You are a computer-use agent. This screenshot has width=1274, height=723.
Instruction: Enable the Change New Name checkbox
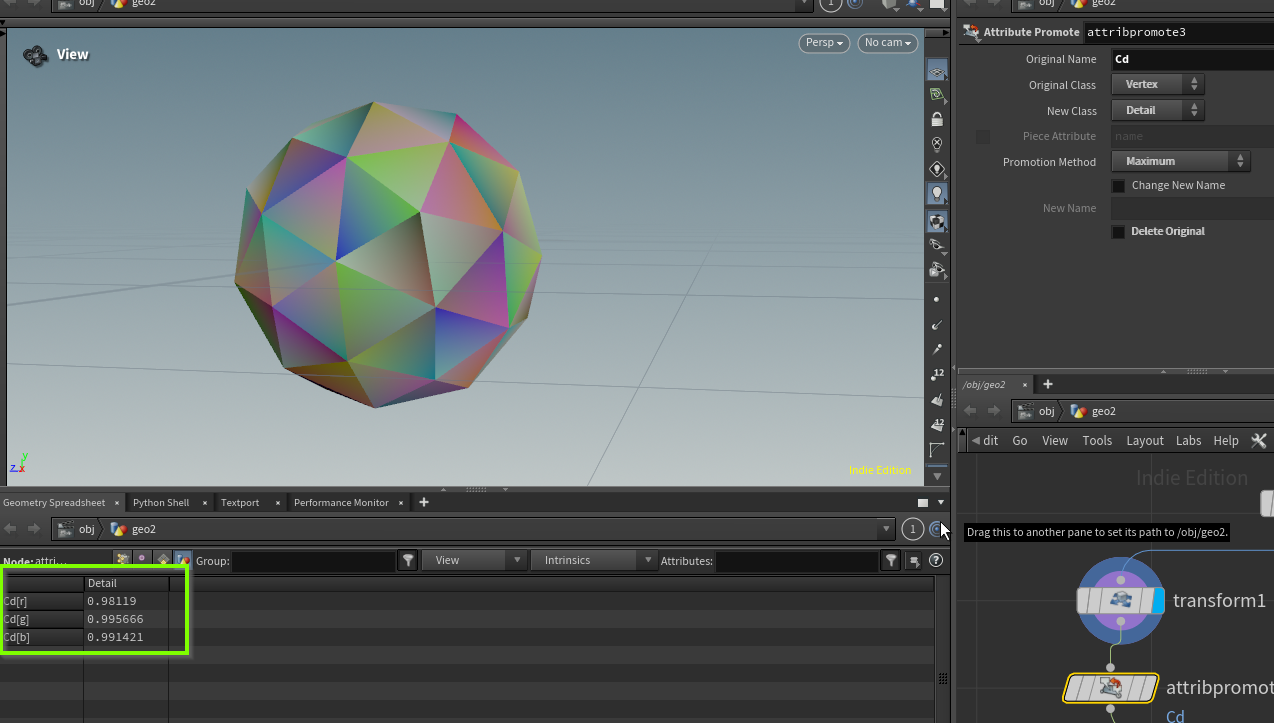(1119, 186)
